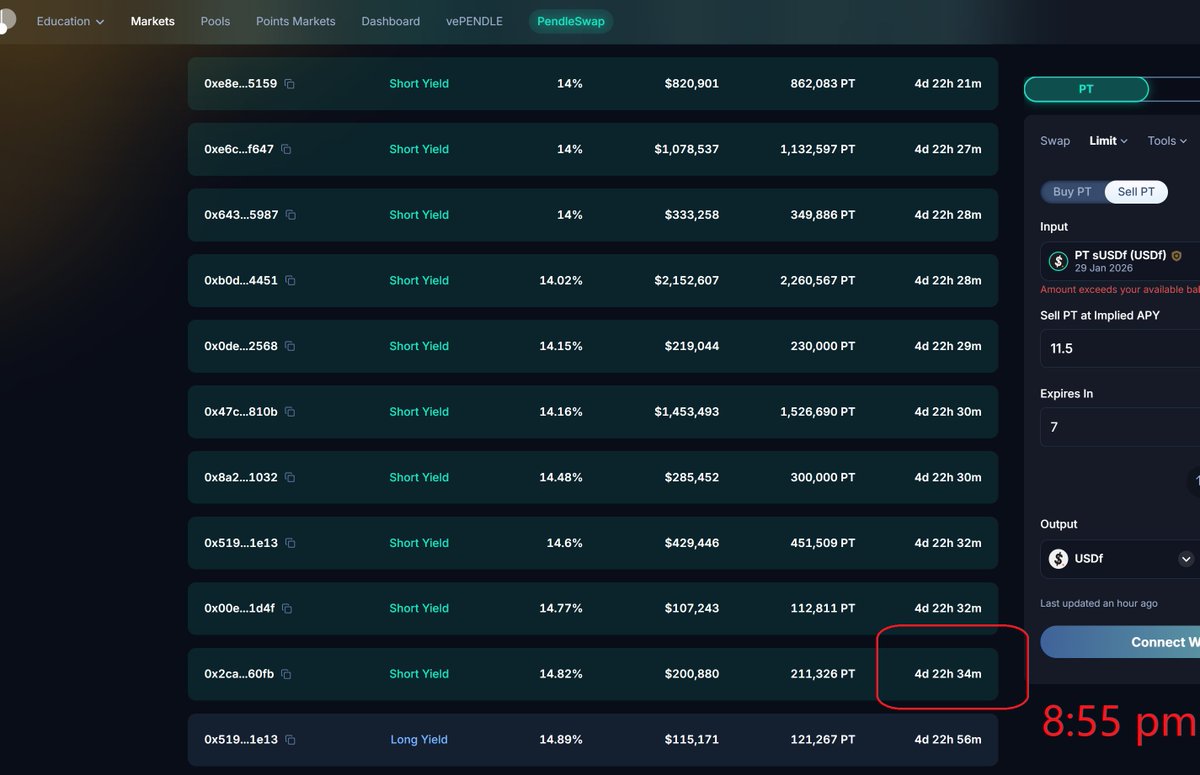Open the Tools dropdown
The height and width of the screenshot is (775, 1200).
1166,141
